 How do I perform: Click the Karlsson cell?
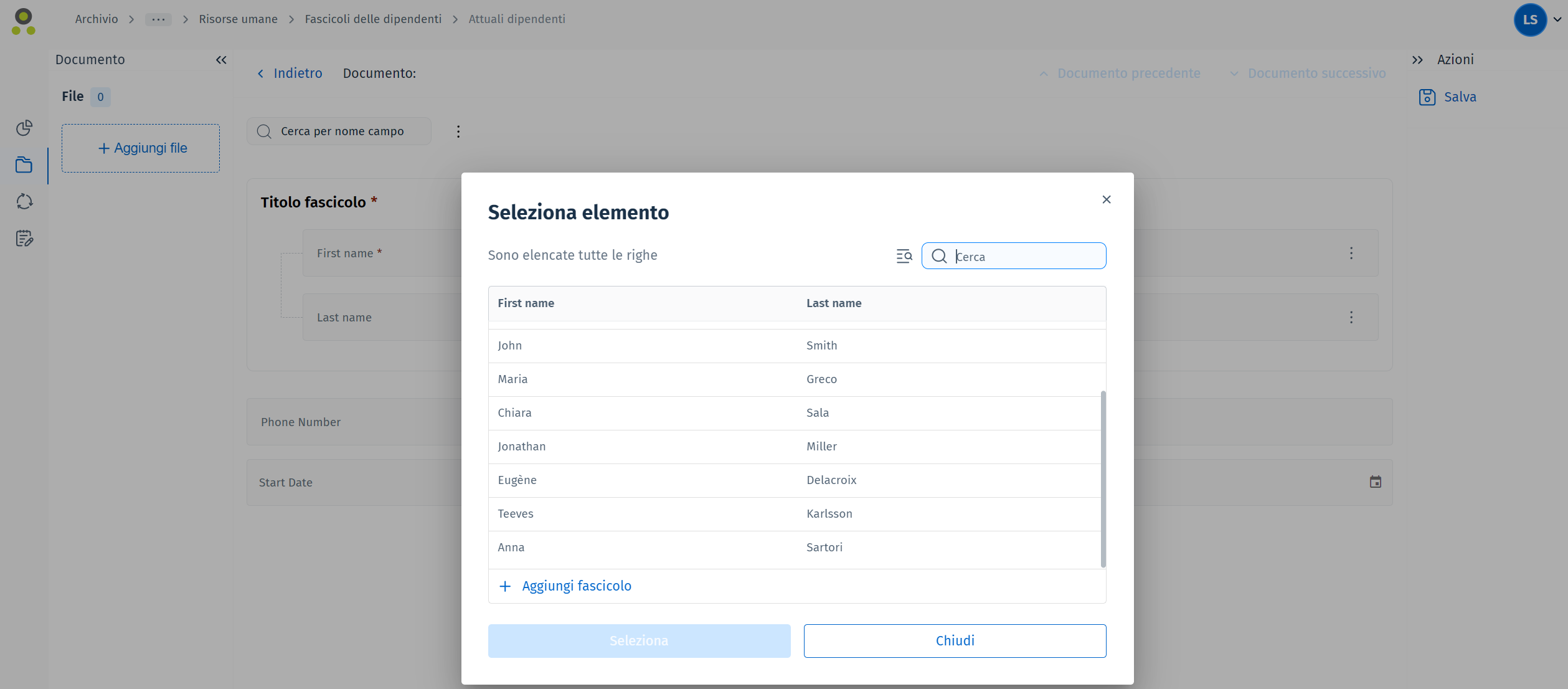click(829, 514)
